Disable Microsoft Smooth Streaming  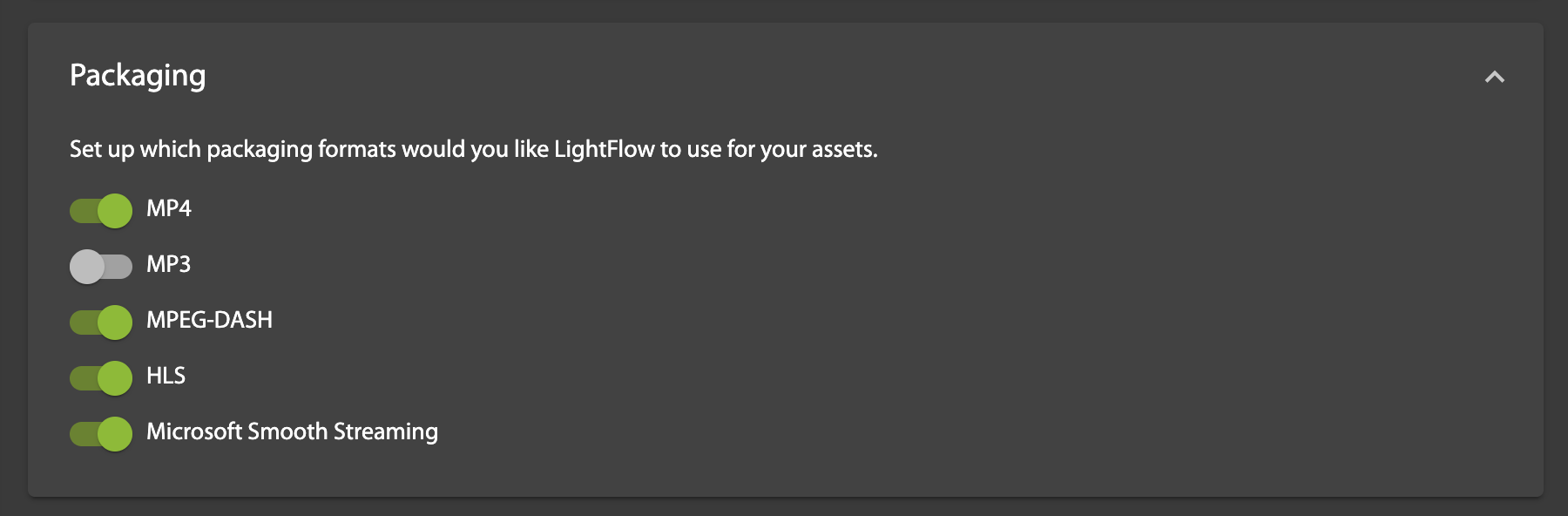click(x=100, y=431)
